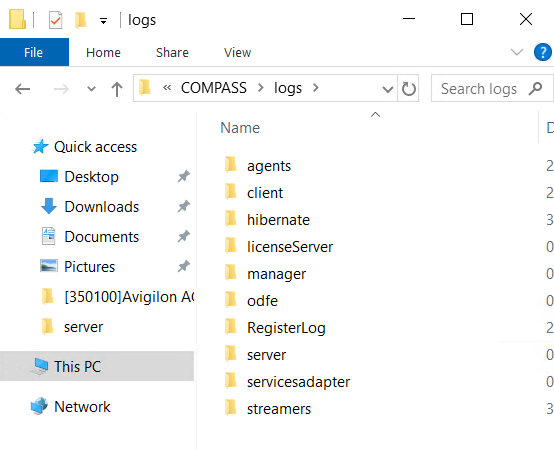Viewport: 554px width, 450px height.
Task: Select the RegisterLog folder
Action: click(x=287, y=328)
